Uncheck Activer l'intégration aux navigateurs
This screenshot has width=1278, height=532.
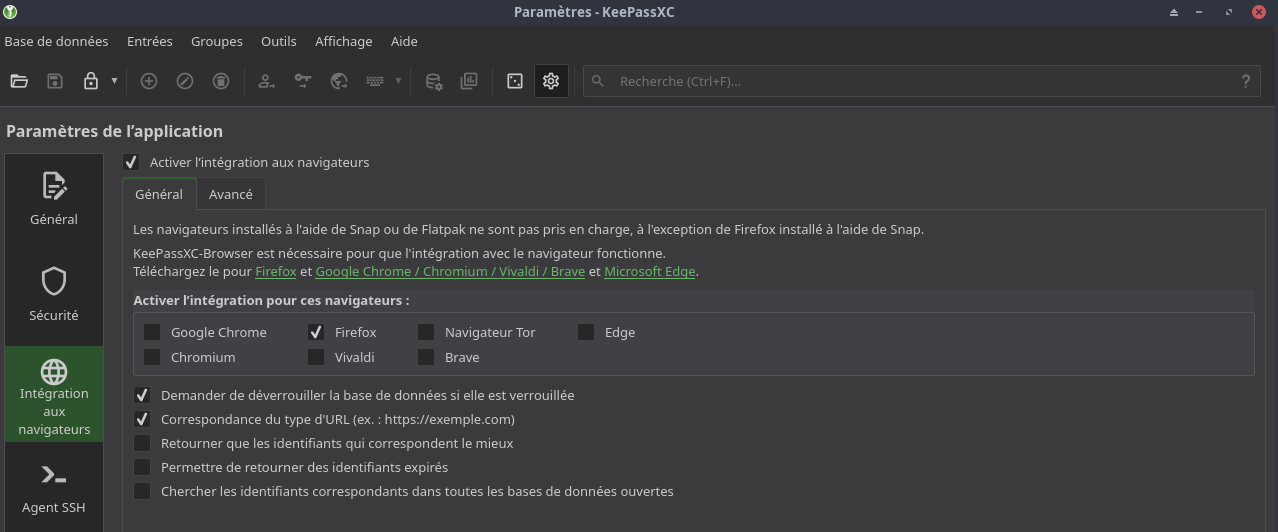(131, 162)
